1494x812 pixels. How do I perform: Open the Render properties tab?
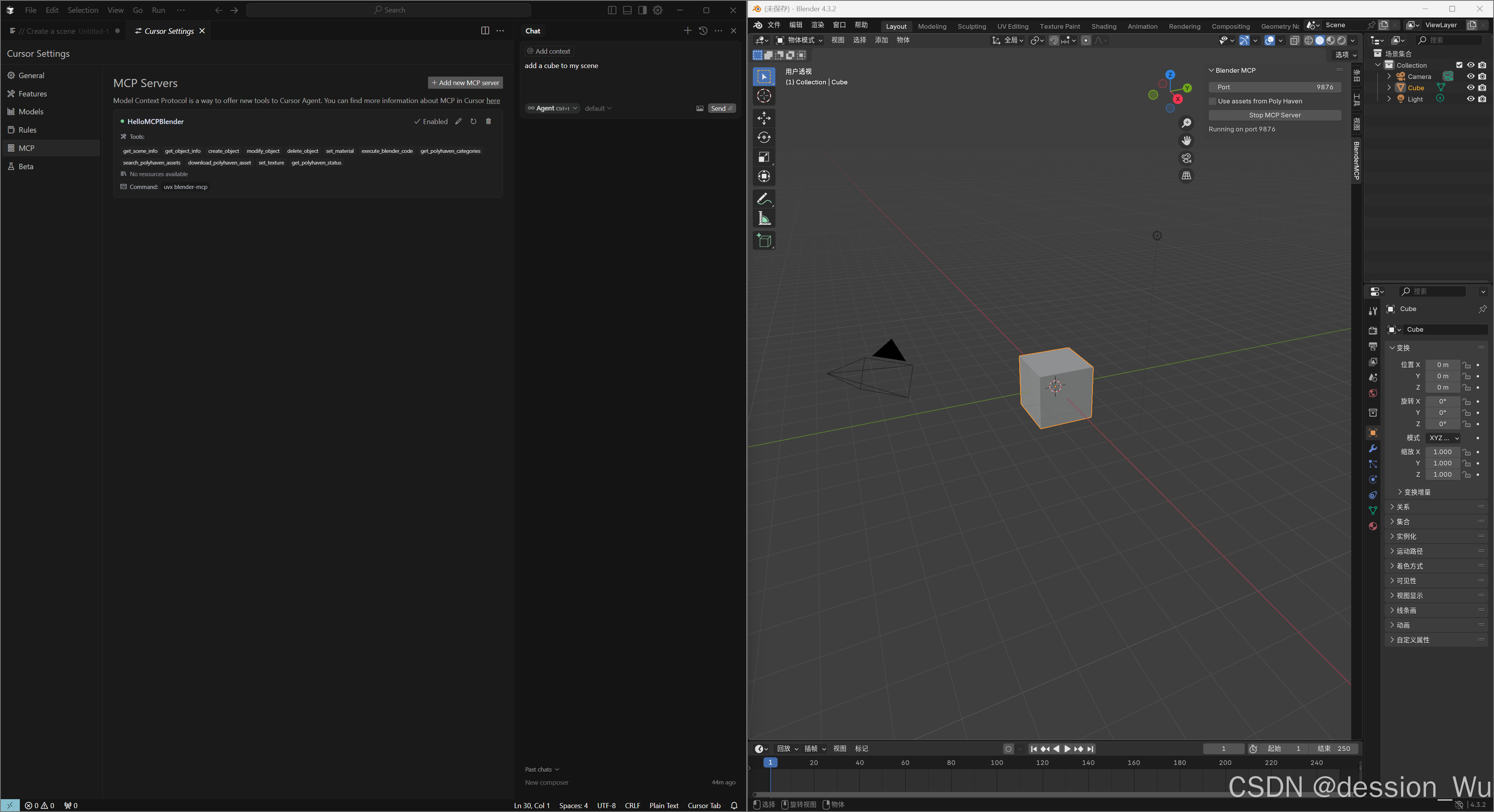pyautogui.click(x=1373, y=330)
